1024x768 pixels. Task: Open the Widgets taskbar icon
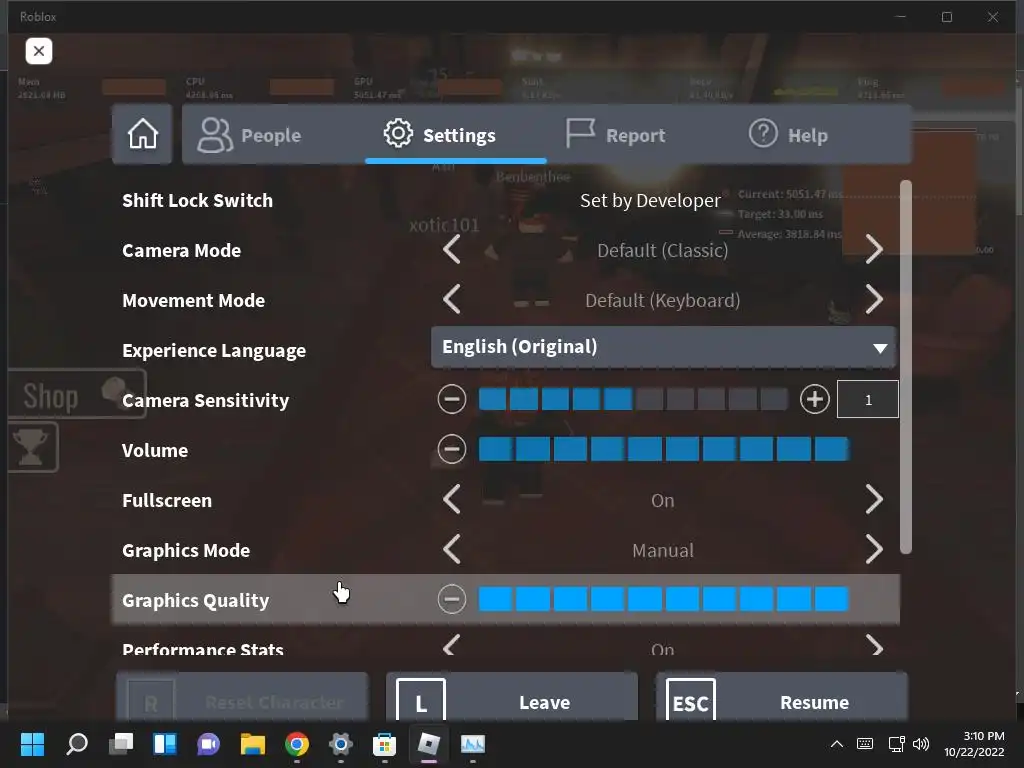pos(165,744)
